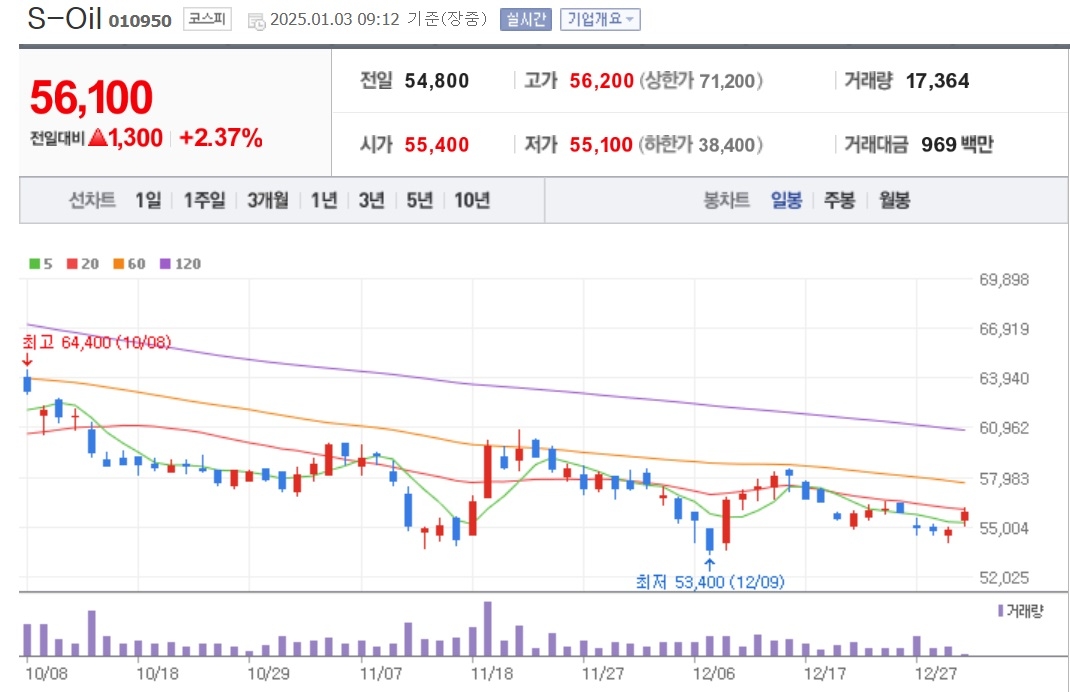Click the S-Oil stock name heading
This screenshot has height=692, width=1070.
[x=65, y=18]
